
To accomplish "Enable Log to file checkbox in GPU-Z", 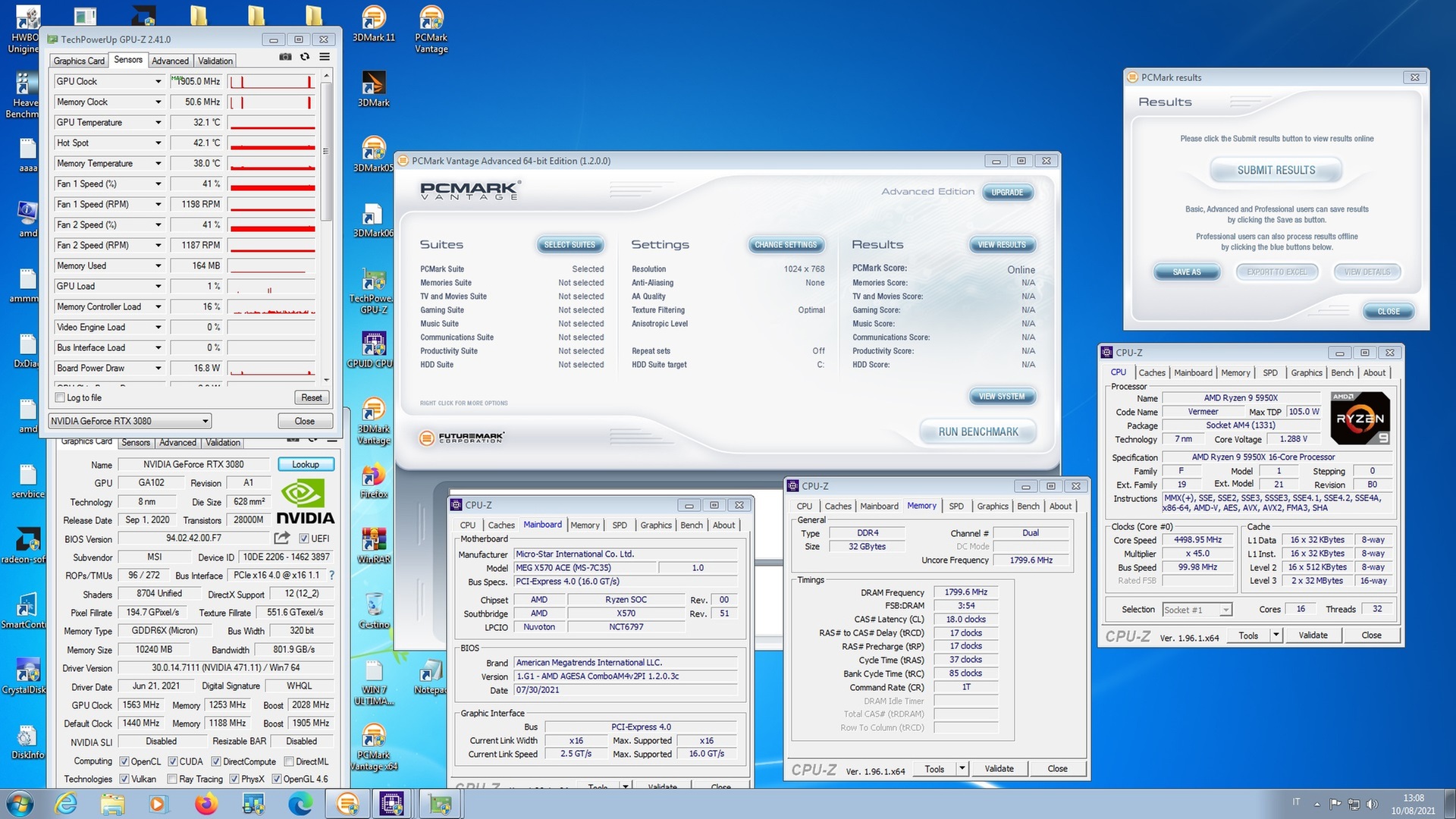I will pyautogui.click(x=60, y=397).
